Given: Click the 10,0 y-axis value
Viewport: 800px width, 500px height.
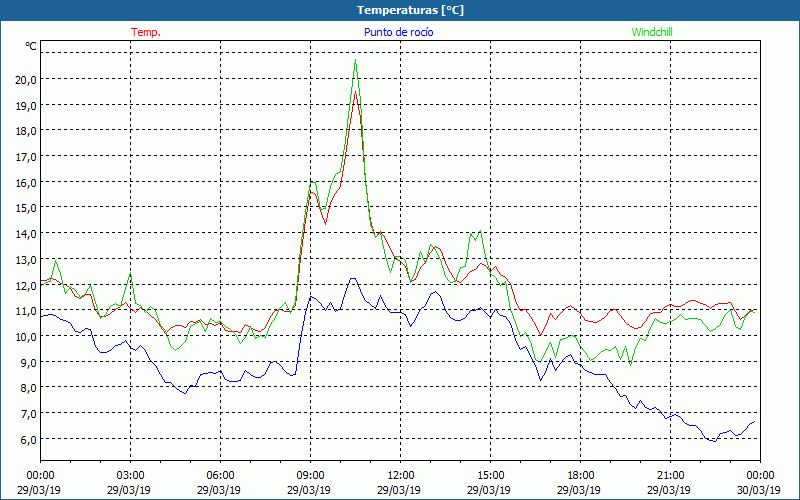Looking at the screenshot, I should (x=26, y=337).
